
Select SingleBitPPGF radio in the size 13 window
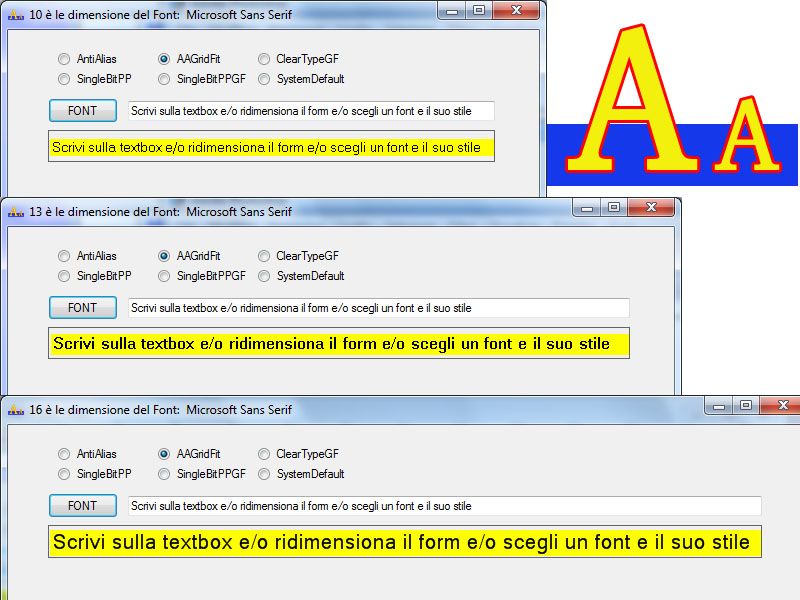pos(202,276)
